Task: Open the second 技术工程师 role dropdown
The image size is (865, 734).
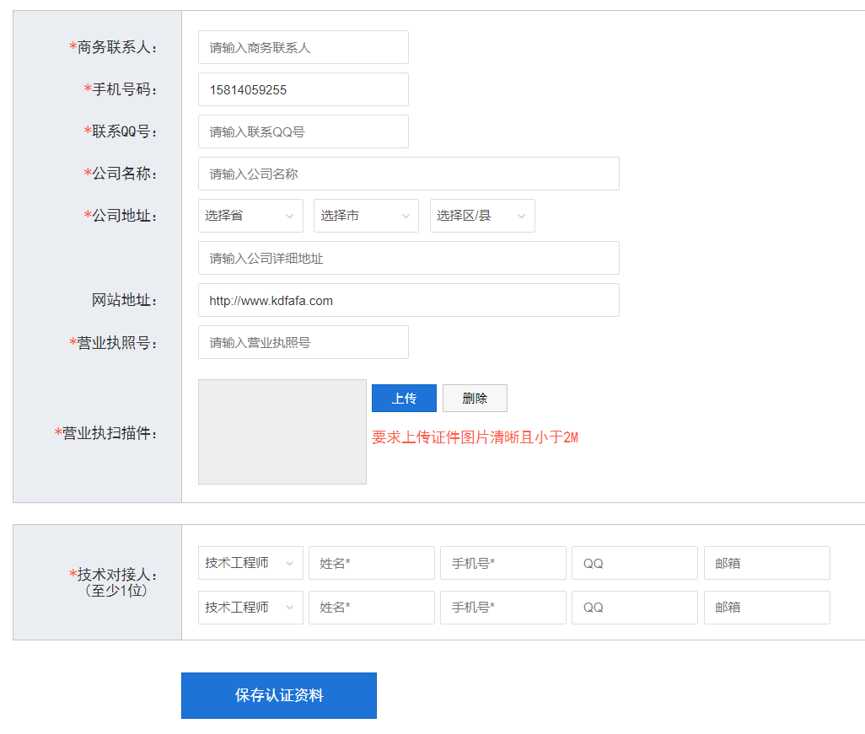Action: point(249,607)
